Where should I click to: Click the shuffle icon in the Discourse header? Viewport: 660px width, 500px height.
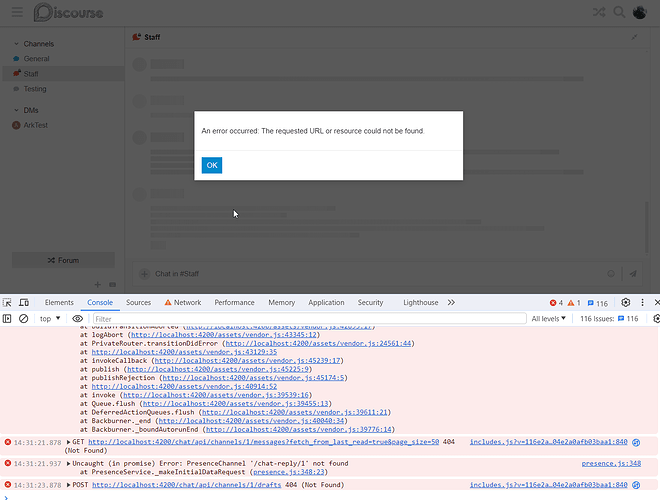[x=599, y=12]
